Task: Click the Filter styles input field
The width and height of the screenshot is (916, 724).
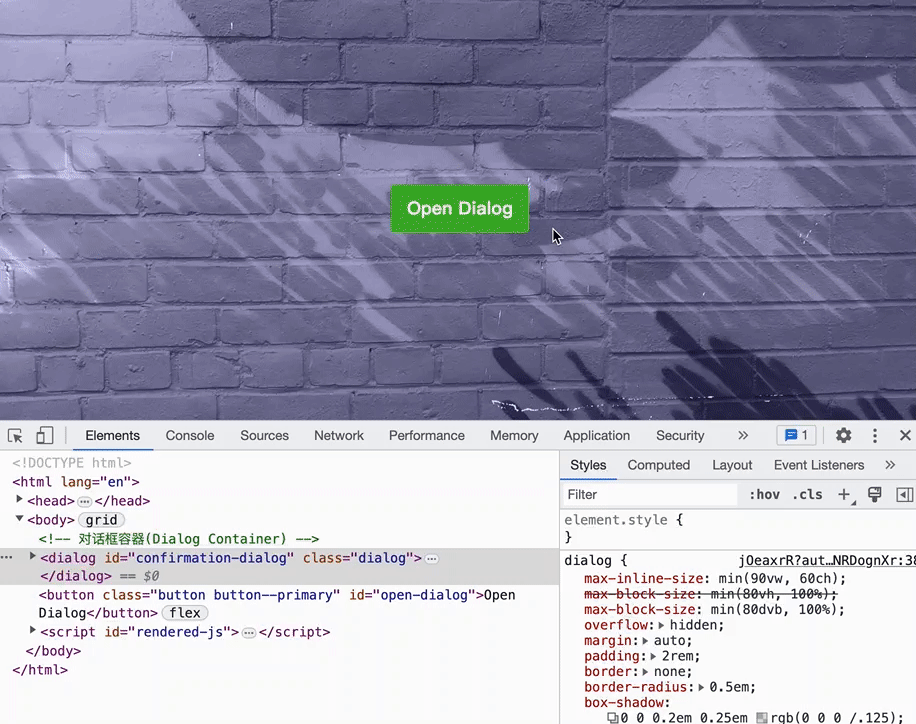Action: click(650, 494)
